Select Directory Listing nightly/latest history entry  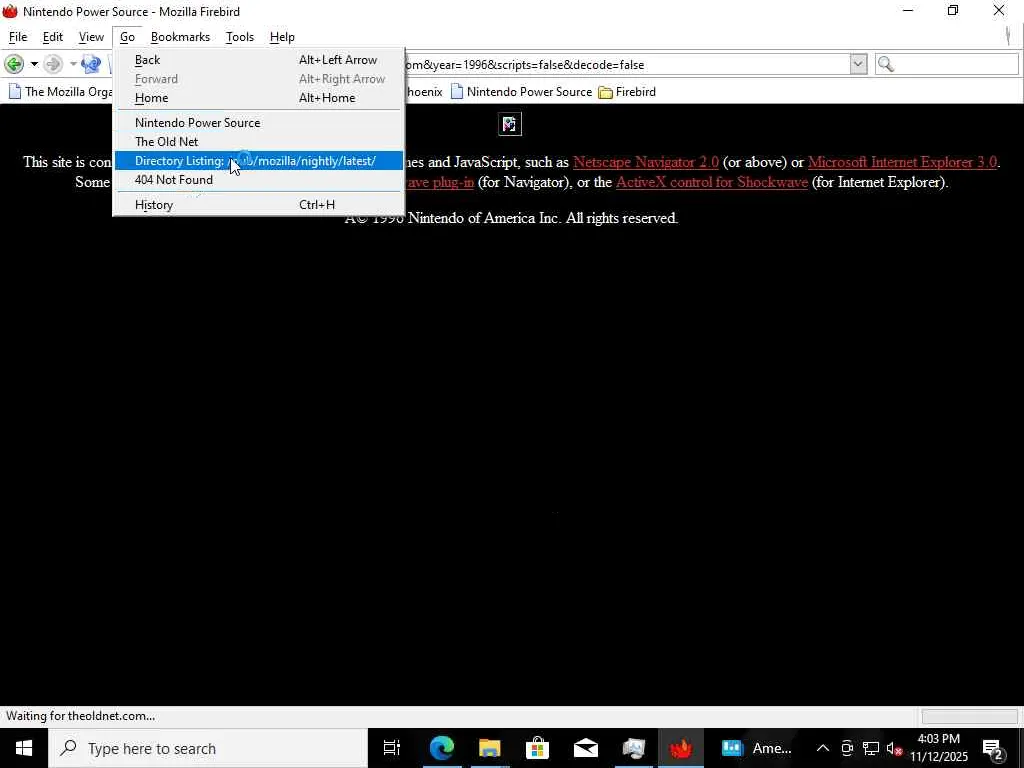pos(259,161)
